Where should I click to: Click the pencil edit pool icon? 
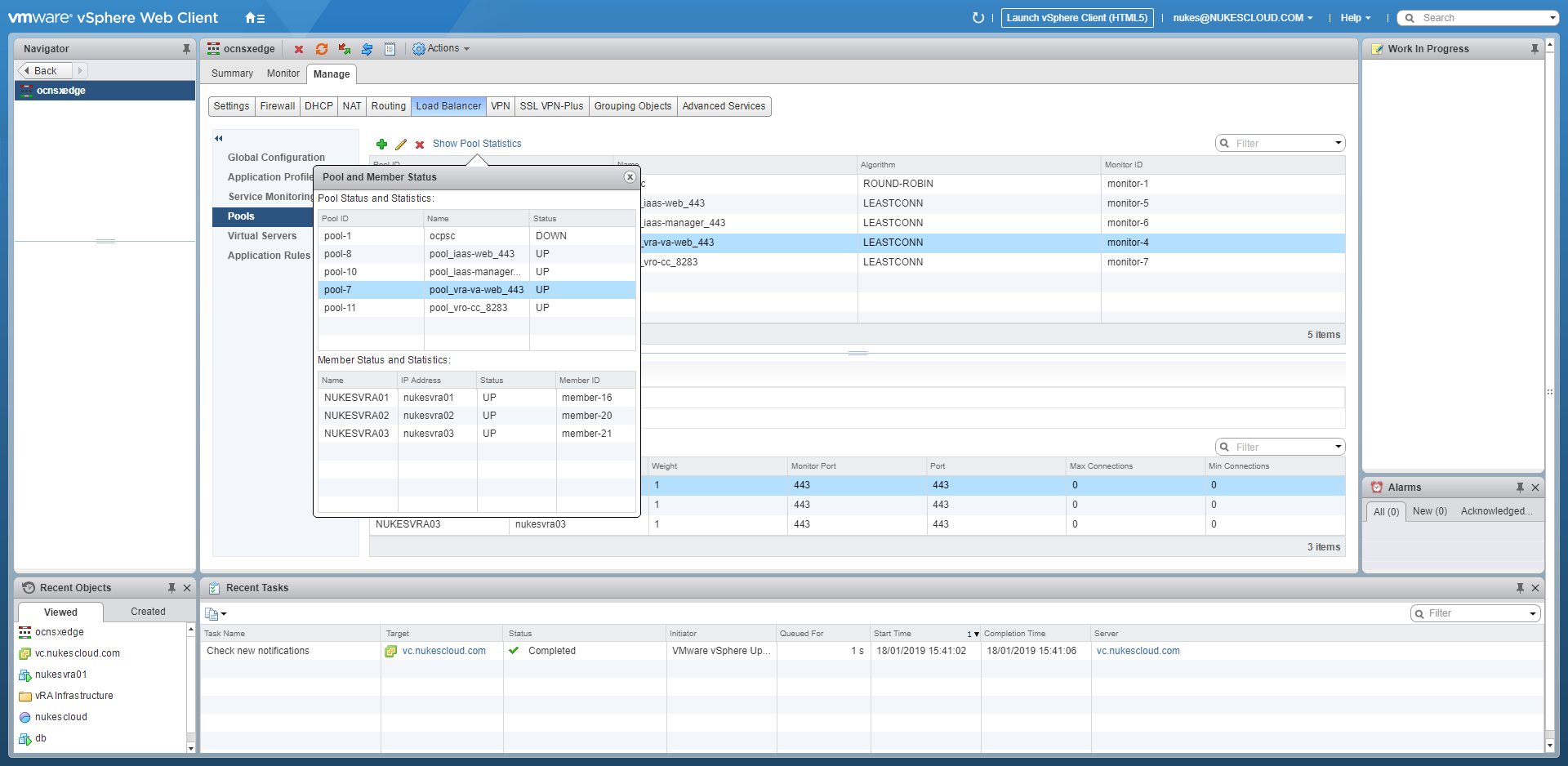coord(401,144)
